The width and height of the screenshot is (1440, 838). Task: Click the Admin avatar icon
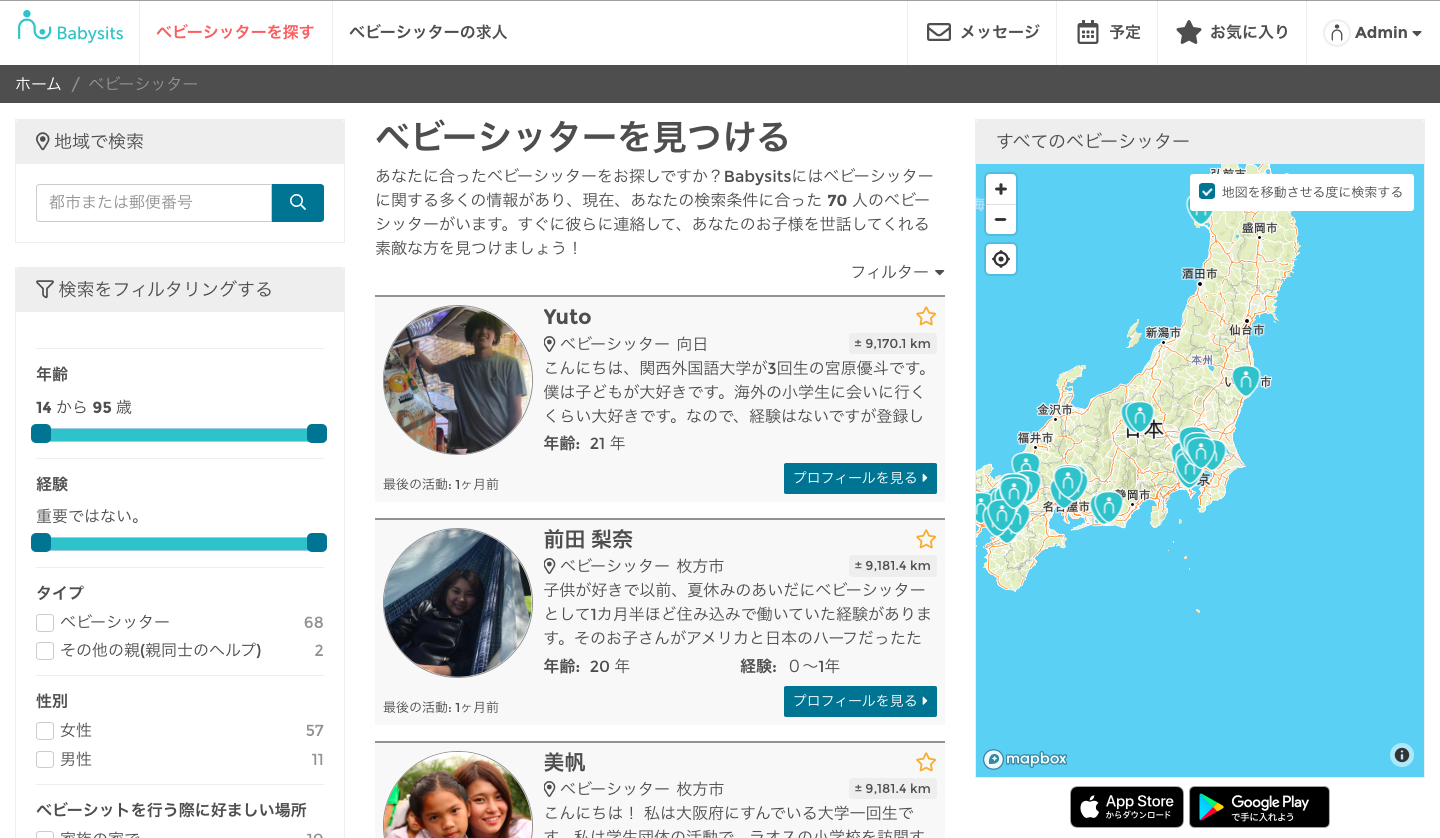pyautogui.click(x=1336, y=32)
